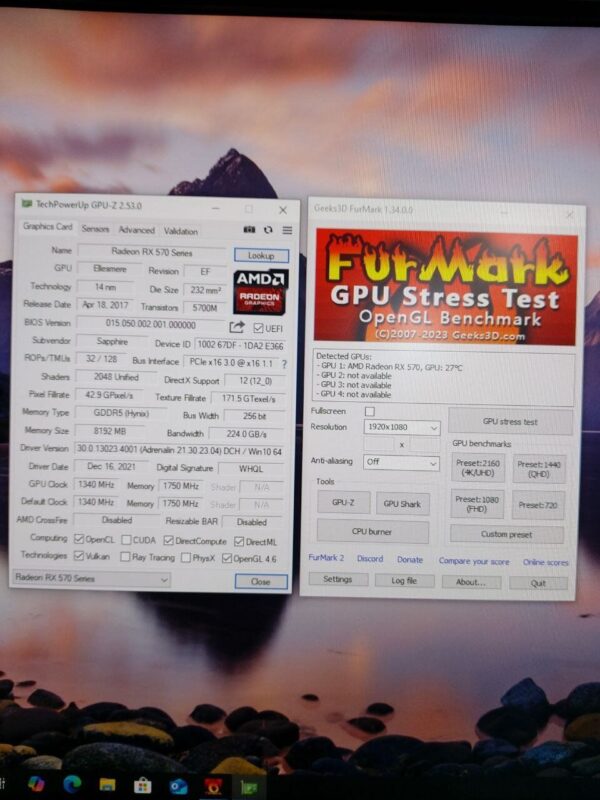
Task: Toggle the OpenCL checkbox
Action: 79,539
